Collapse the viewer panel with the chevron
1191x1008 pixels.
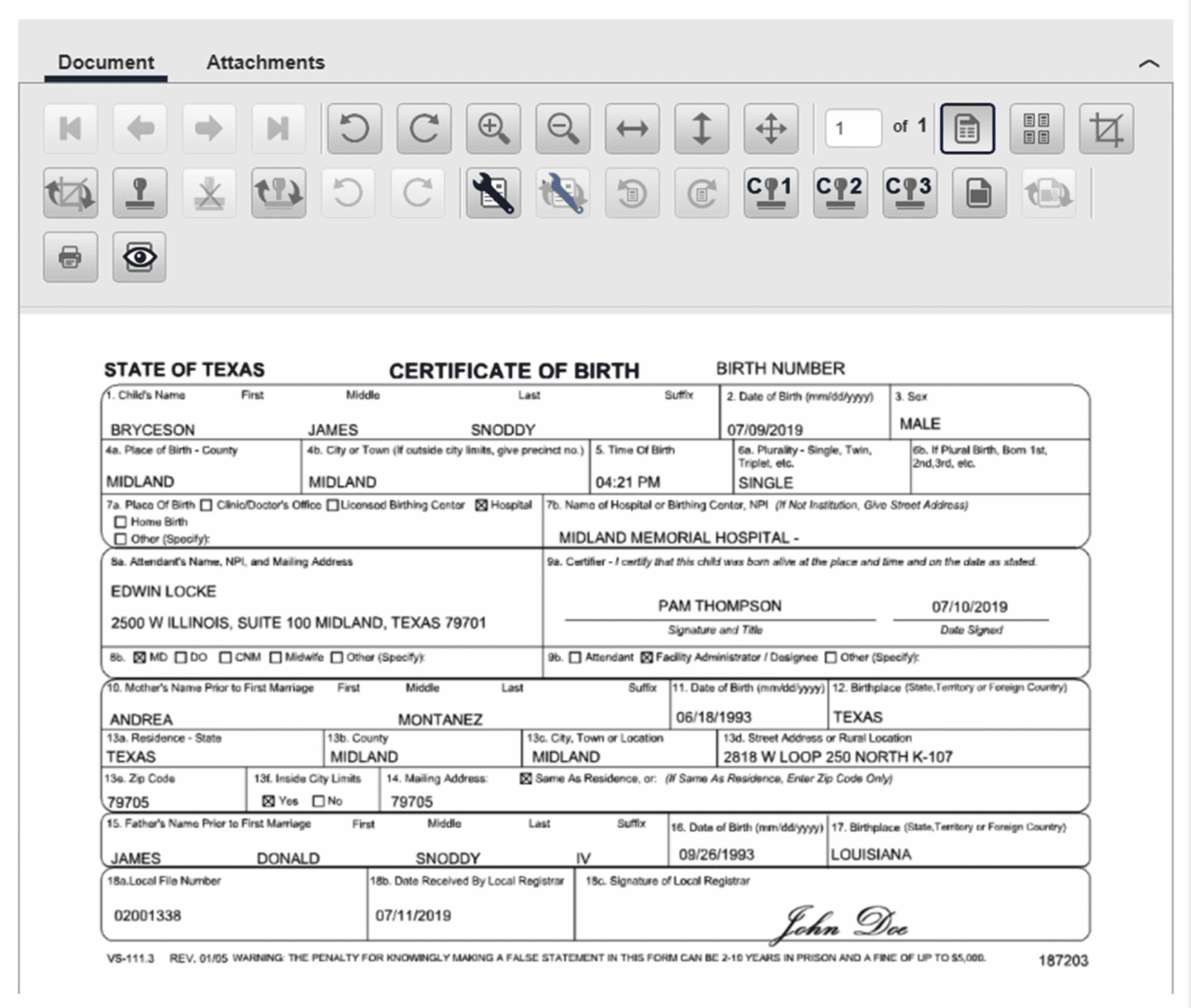[x=1147, y=63]
